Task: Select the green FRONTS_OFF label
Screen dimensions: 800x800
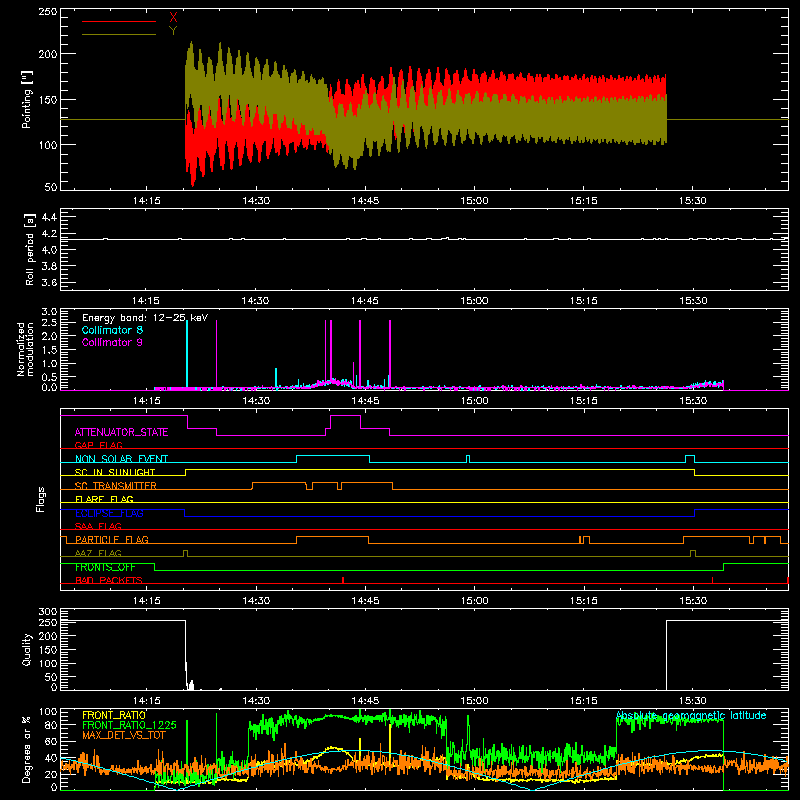Action: pyautogui.click(x=105, y=567)
